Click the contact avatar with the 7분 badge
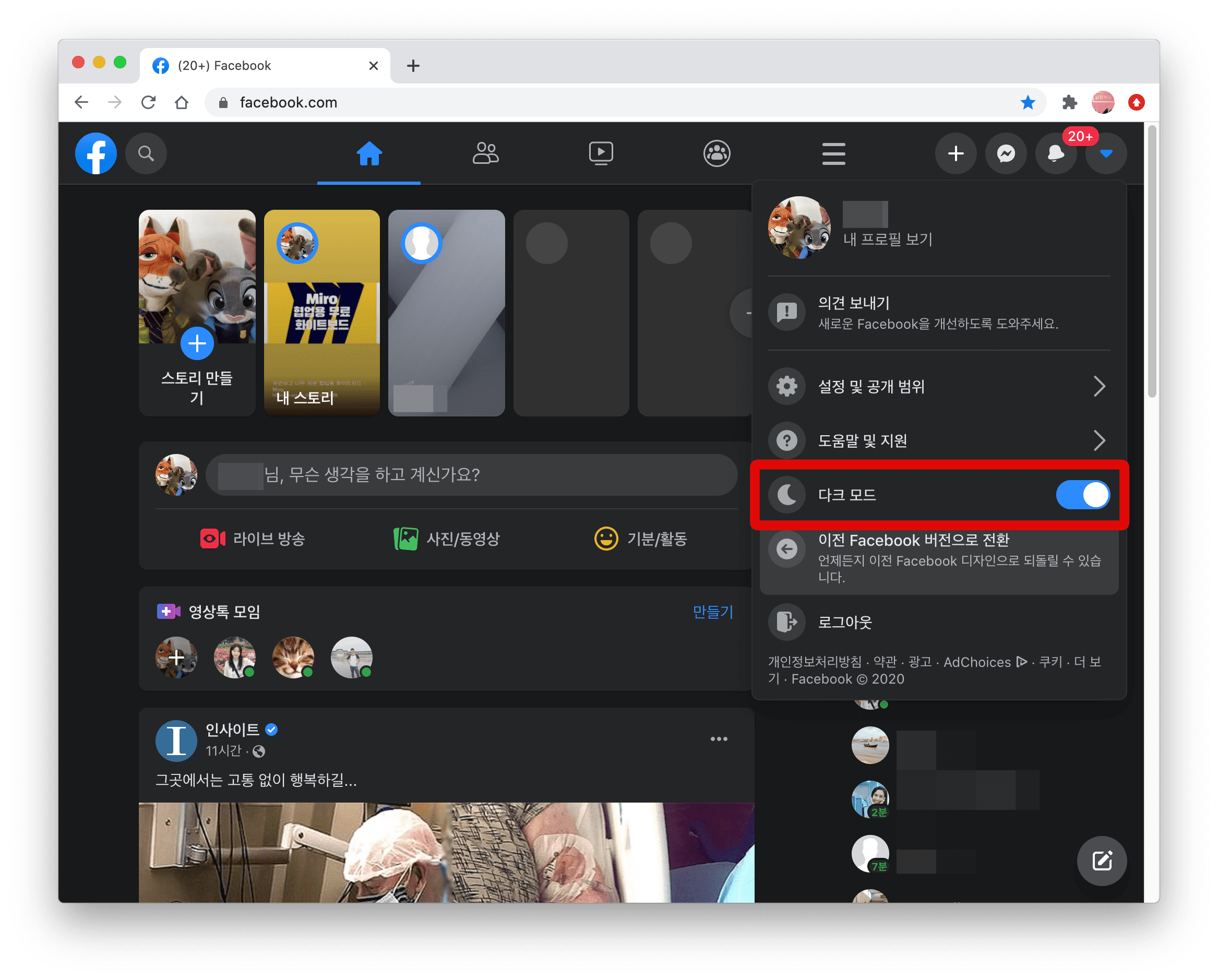Screen dimensions: 1218x980 coord(870,854)
